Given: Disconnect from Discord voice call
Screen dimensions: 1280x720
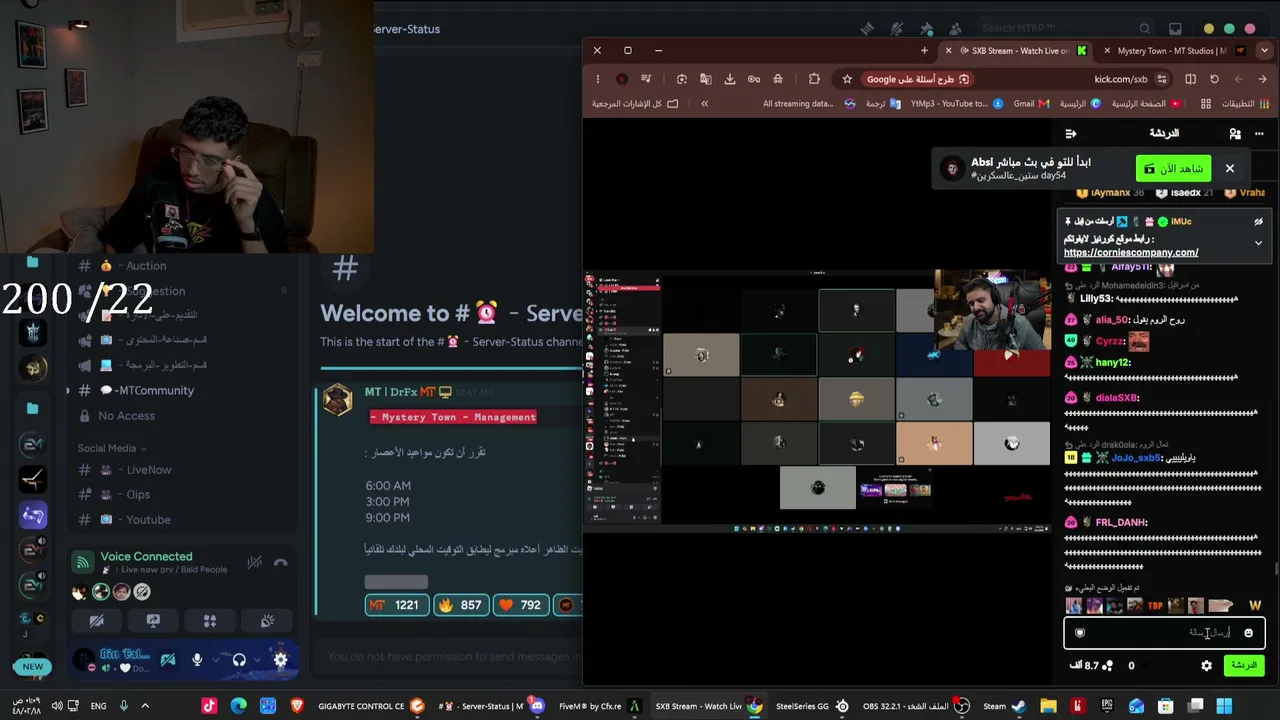Looking at the screenshot, I should coord(280,563).
